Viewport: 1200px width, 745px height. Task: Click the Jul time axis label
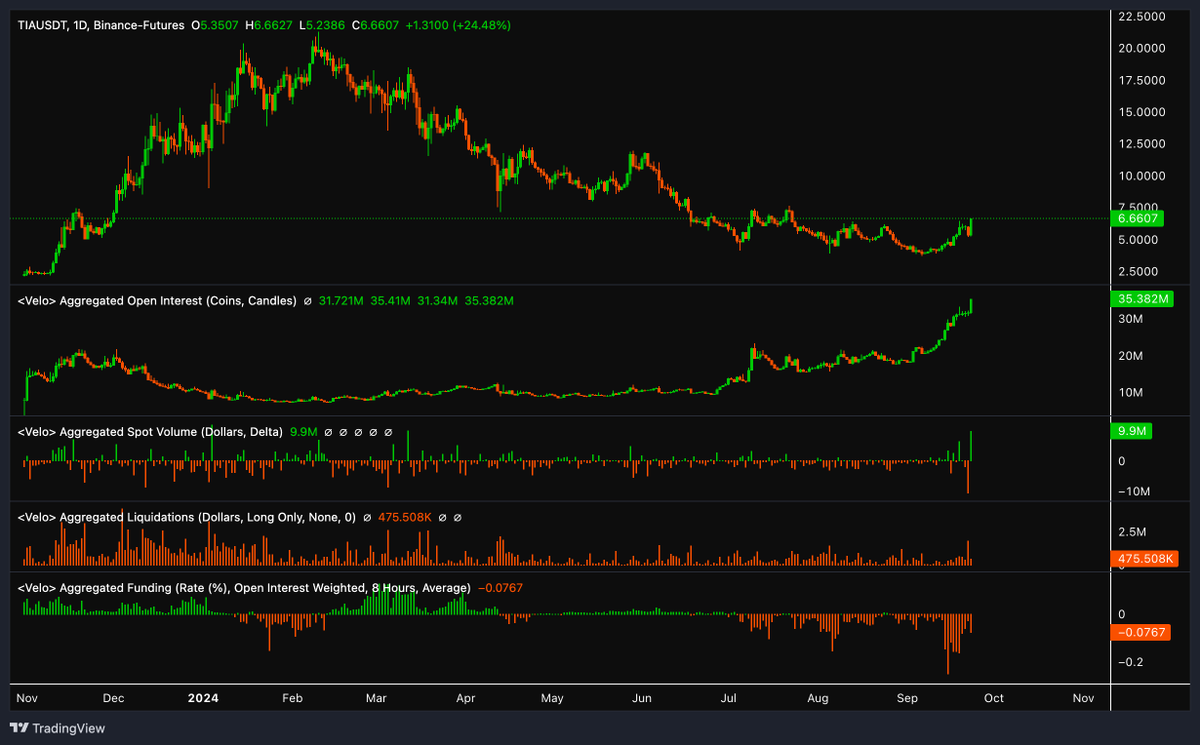point(729,697)
